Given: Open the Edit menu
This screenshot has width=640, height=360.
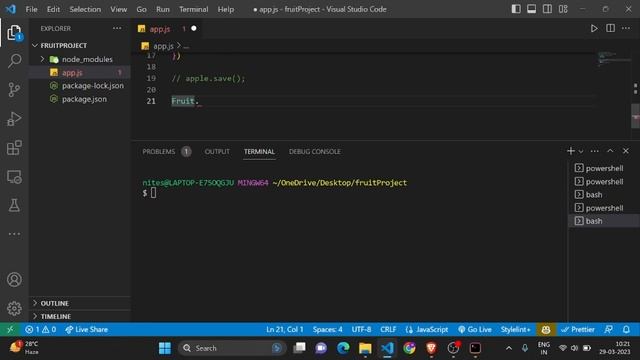Looking at the screenshot, I should click(x=53, y=9).
